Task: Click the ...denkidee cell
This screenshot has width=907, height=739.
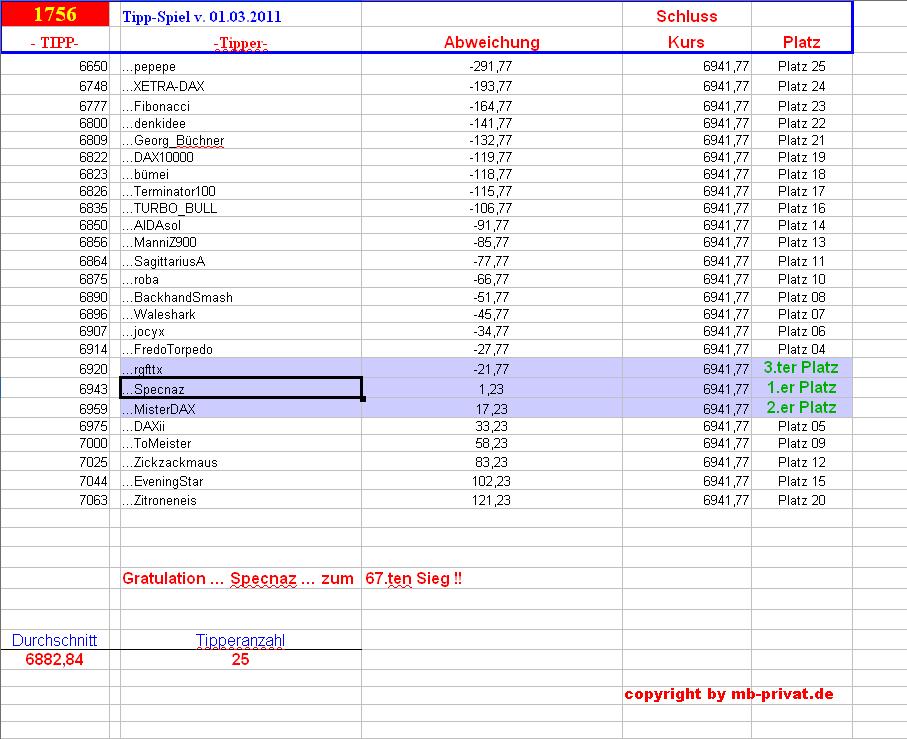Action: pos(241,123)
